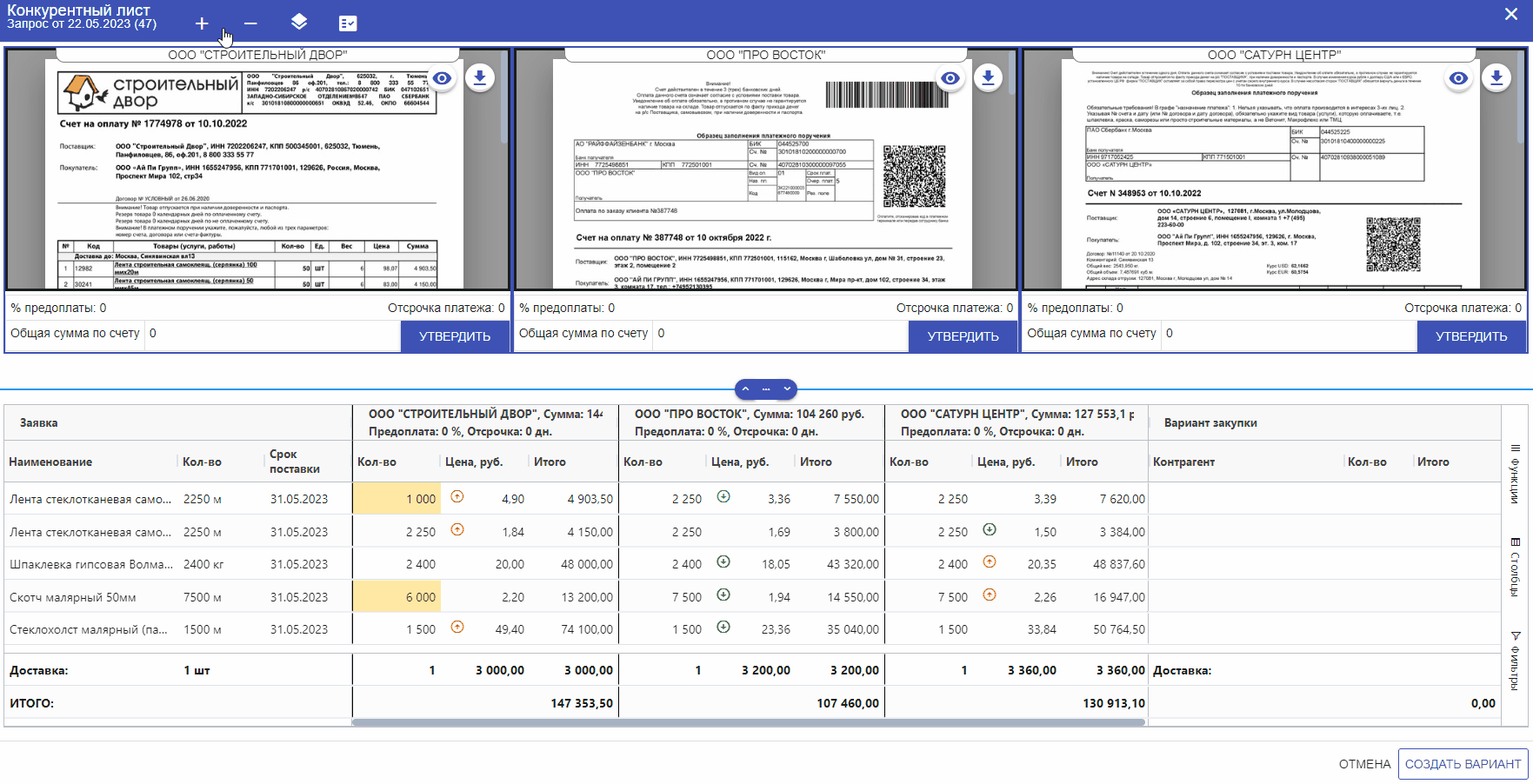The image size is (1533, 784).
Task: Select the Стеклохолст малярный row name
Action: point(88,629)
